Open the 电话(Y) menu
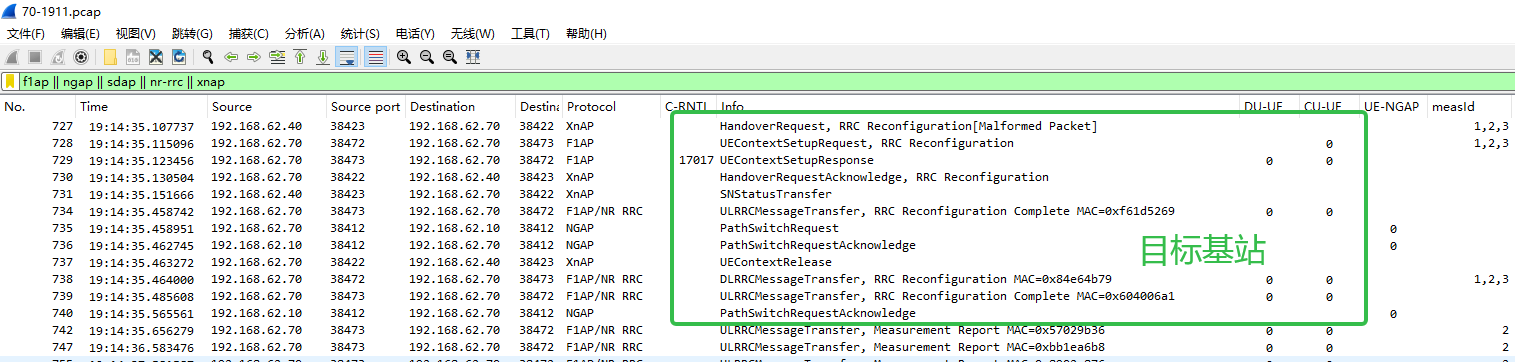Image resolution: width=1515 pixels, height=362 pixels. 416,34
